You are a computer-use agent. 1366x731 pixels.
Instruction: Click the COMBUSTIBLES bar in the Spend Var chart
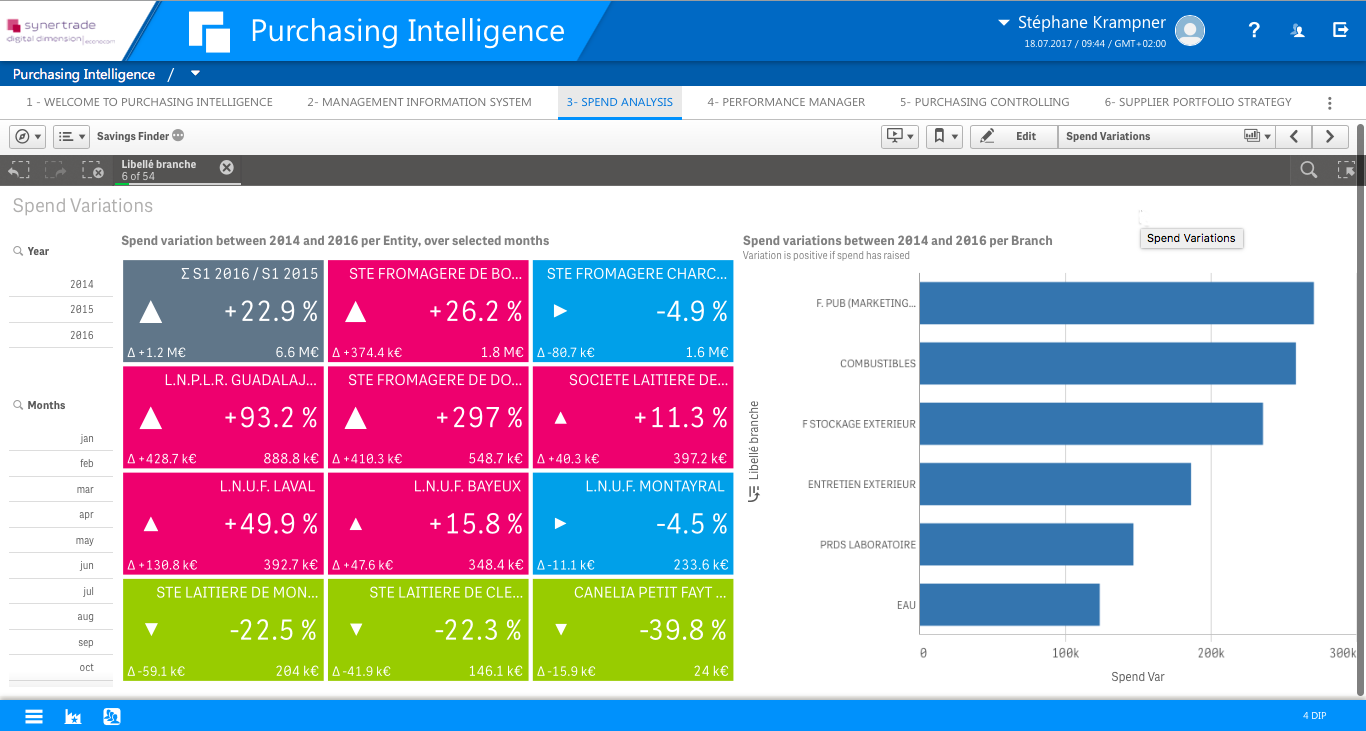[x=1100, y=363]
